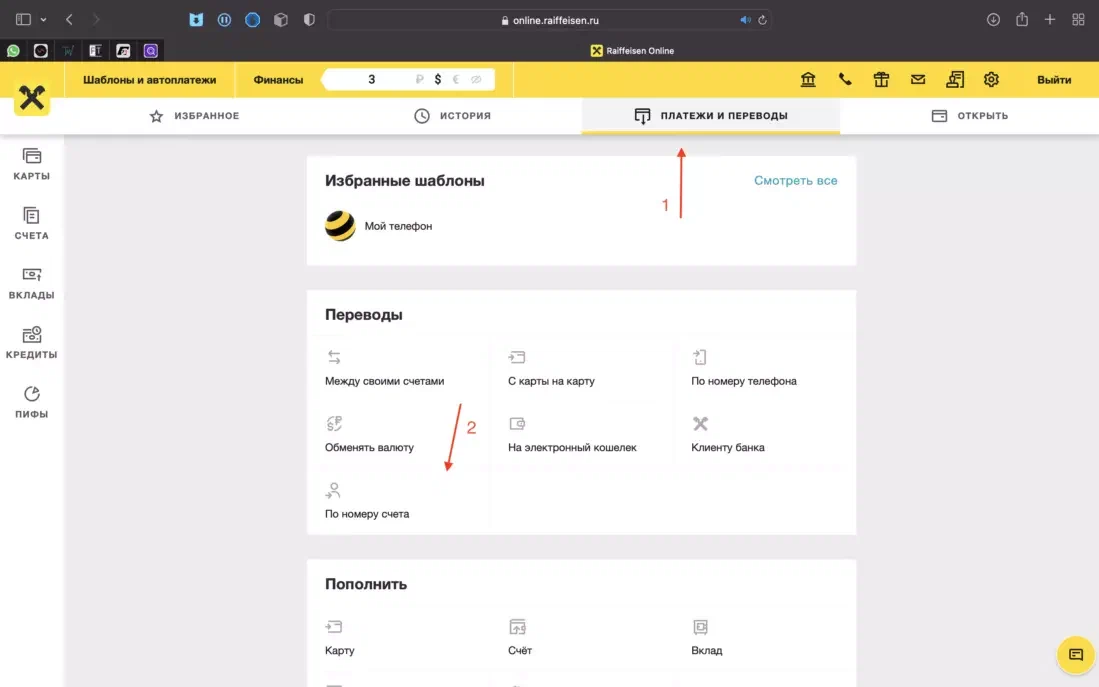Open the Вклады section in the sidebar
The width and height of the screenshot is (1099, 687).
click(32, 283)
